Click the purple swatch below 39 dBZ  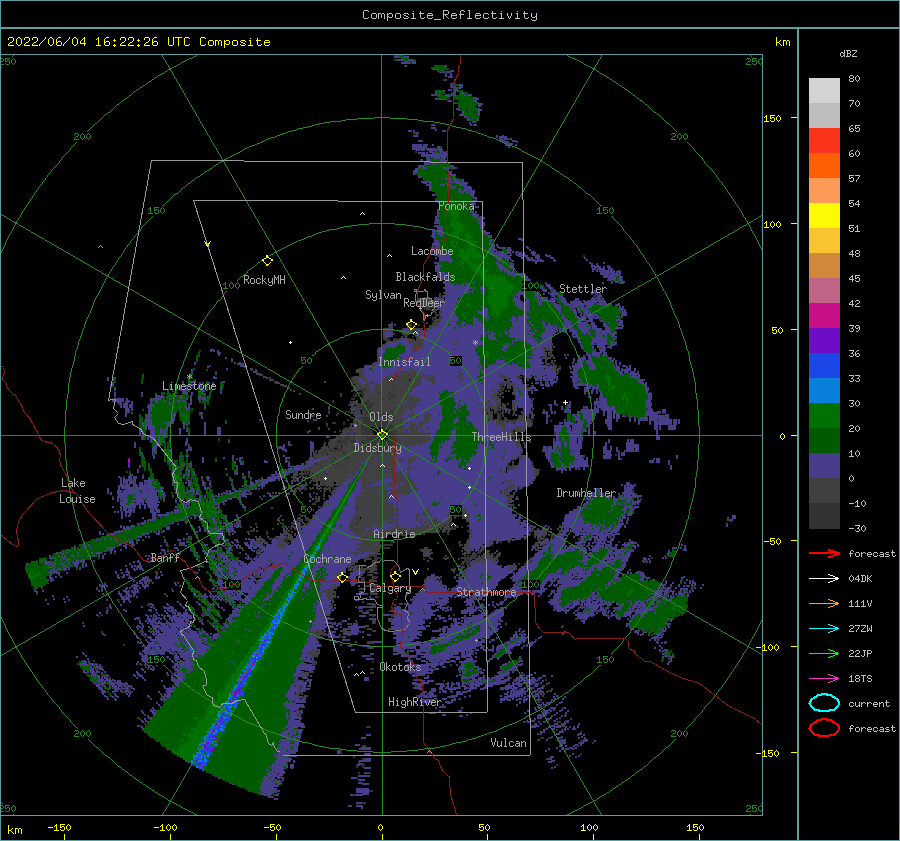(824, 340)
